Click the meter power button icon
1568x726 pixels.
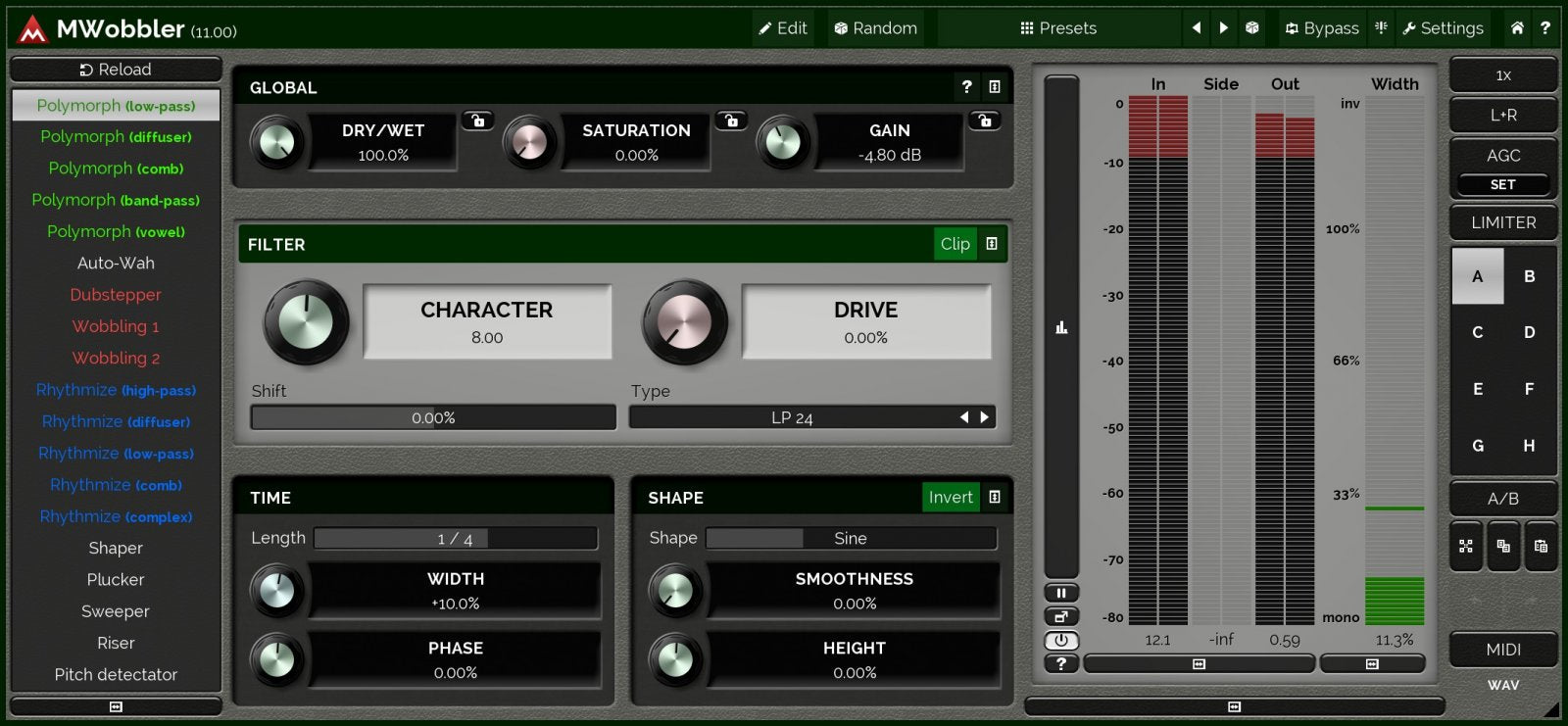coord(1060,641)
